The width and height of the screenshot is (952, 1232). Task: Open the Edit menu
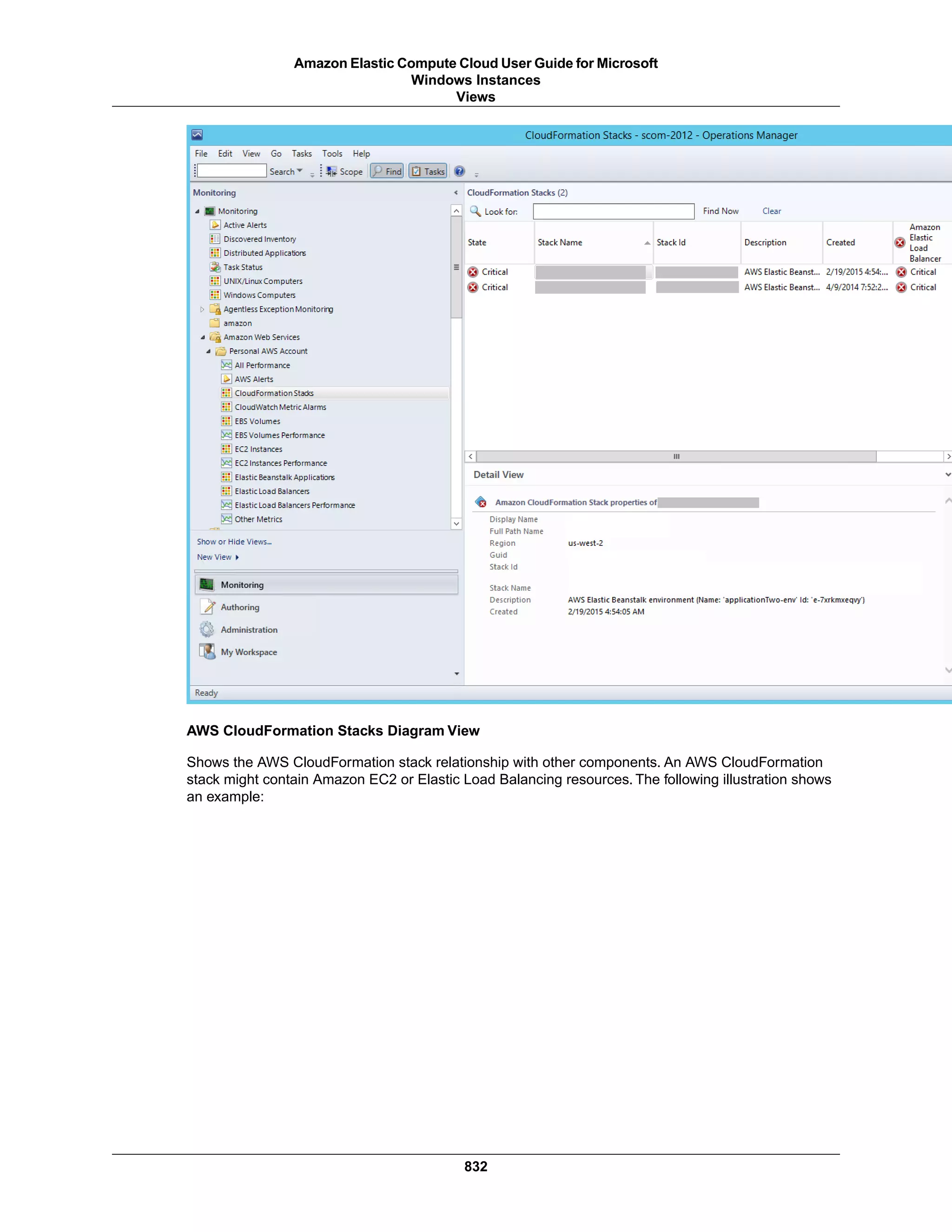(225, 153)
